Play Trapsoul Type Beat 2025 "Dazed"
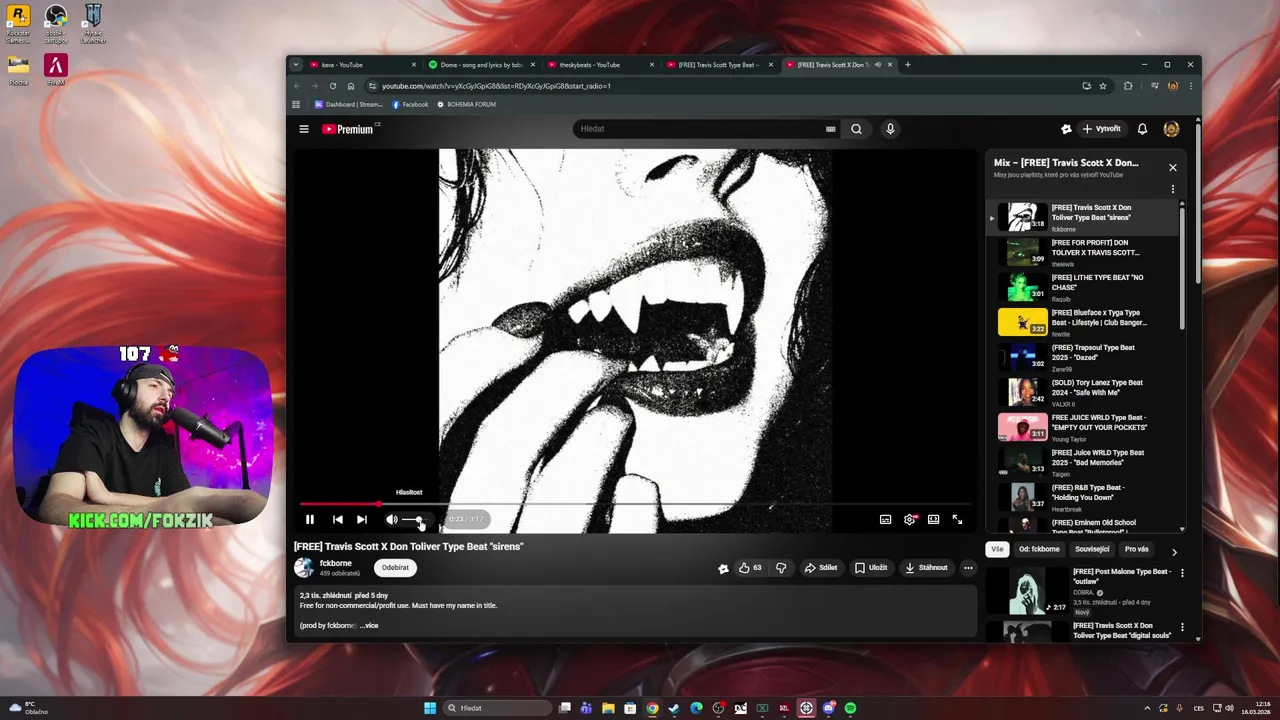The width and height of the screenshot is (1280, 720). click(1085, 357)
